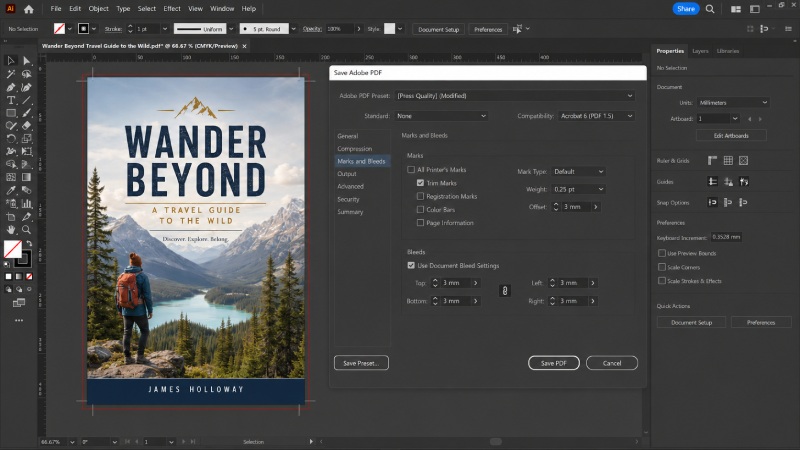The height and width of the screenshot is (450, 800).
Task: Select Compression in PDF options list
Action: pos(355,148)
